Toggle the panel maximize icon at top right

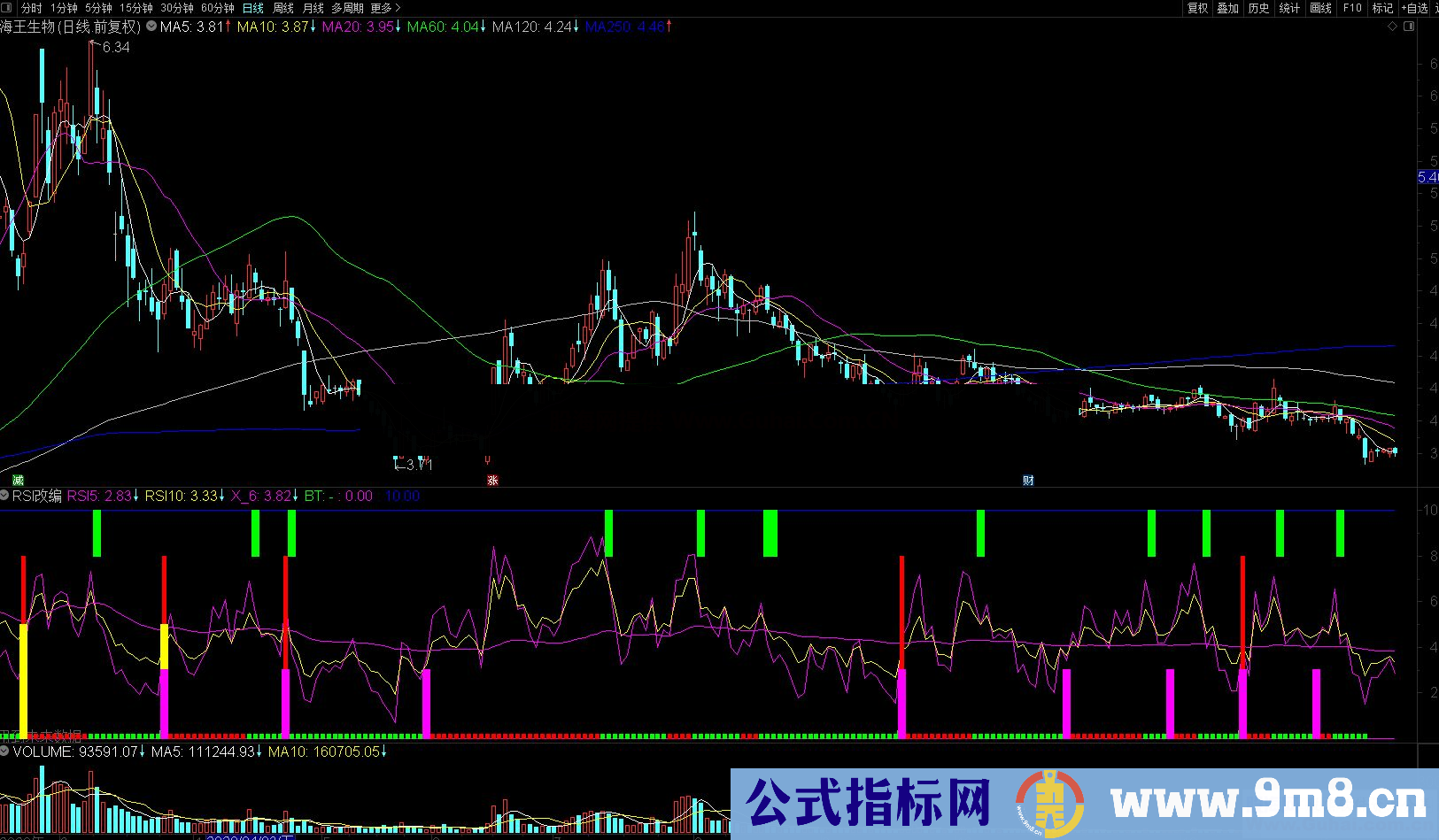[1410, 27]
